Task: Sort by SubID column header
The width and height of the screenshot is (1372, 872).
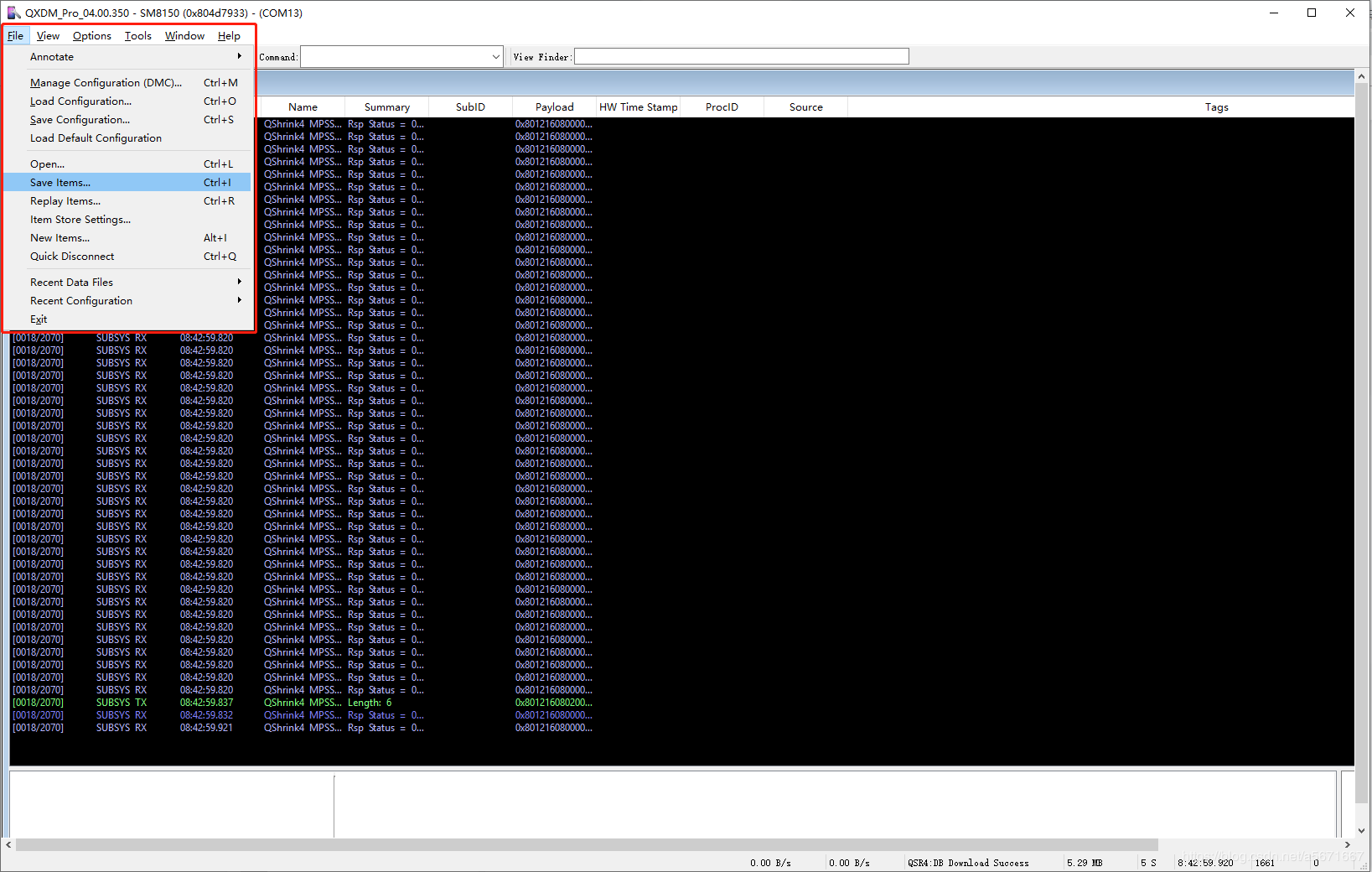Action: (x=470, y=107)
